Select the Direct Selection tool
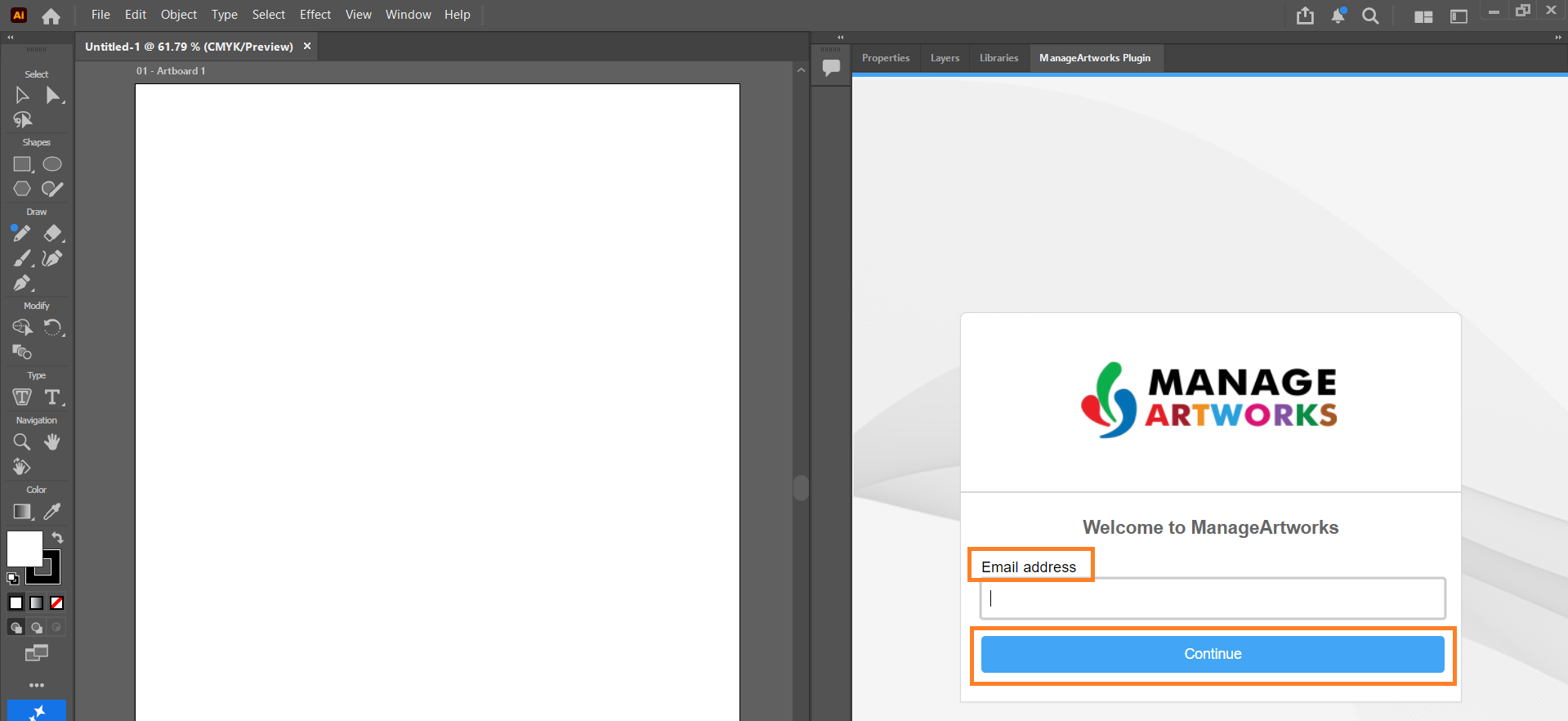The width and height of the screenshot is (1568, 721). tap(53, 96)
